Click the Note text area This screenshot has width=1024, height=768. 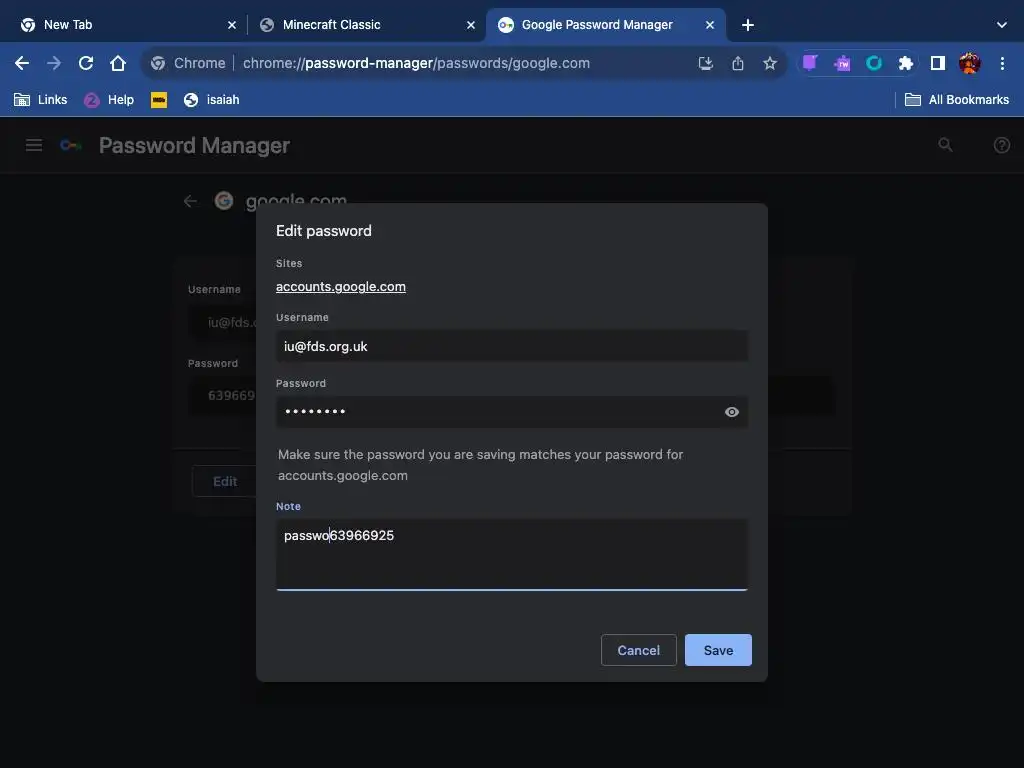click(512, 554)
